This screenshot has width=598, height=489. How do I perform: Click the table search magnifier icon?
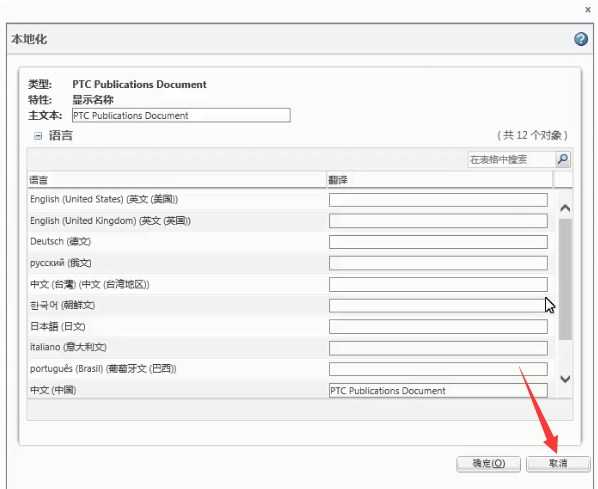click(563, 159)
